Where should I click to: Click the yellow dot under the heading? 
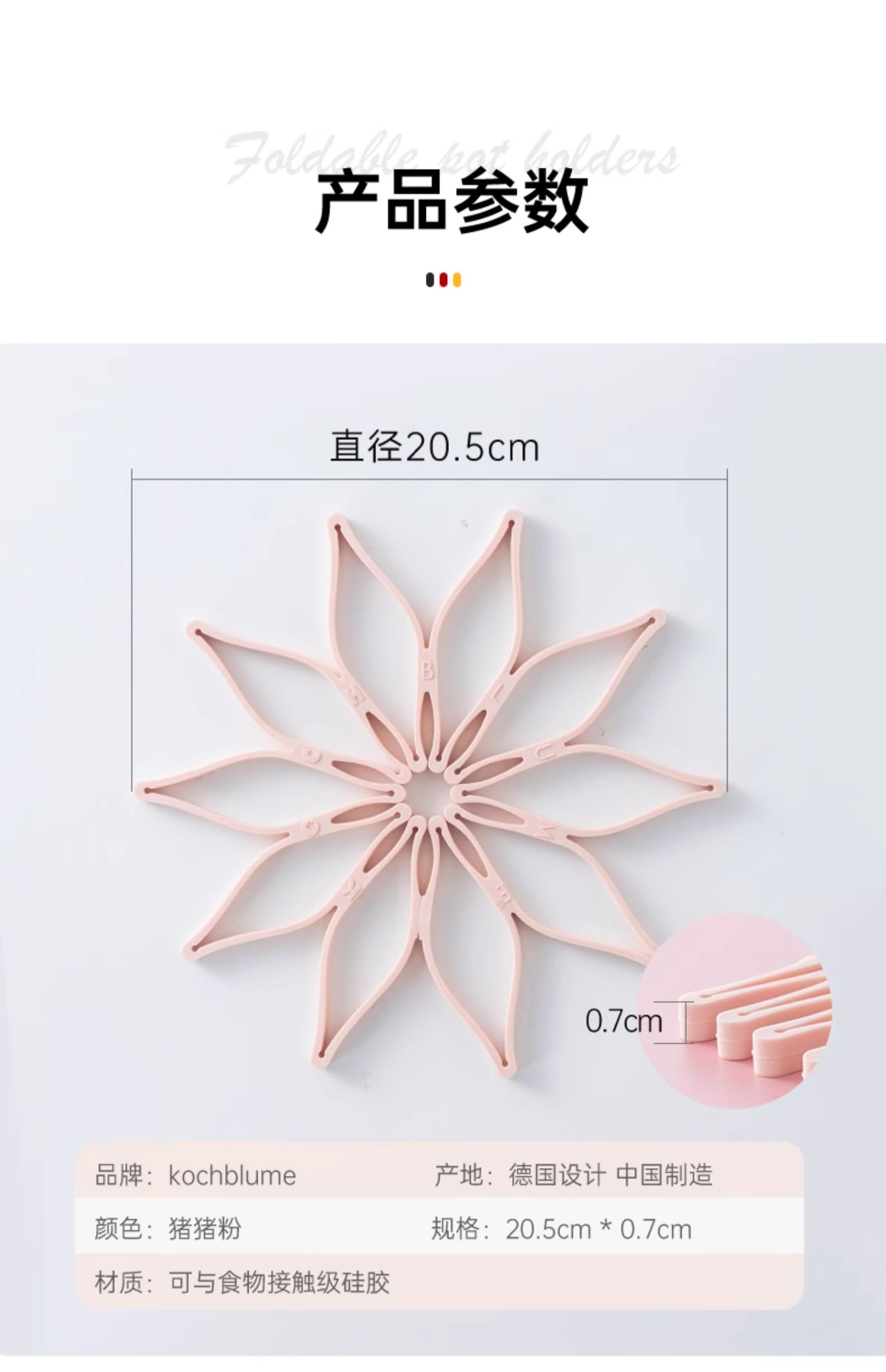click(x=457, y=280)
